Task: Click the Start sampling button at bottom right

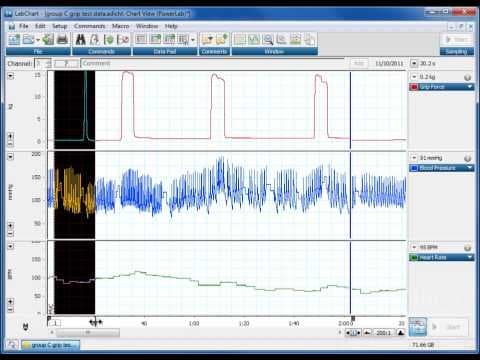Action: point(449,327)
